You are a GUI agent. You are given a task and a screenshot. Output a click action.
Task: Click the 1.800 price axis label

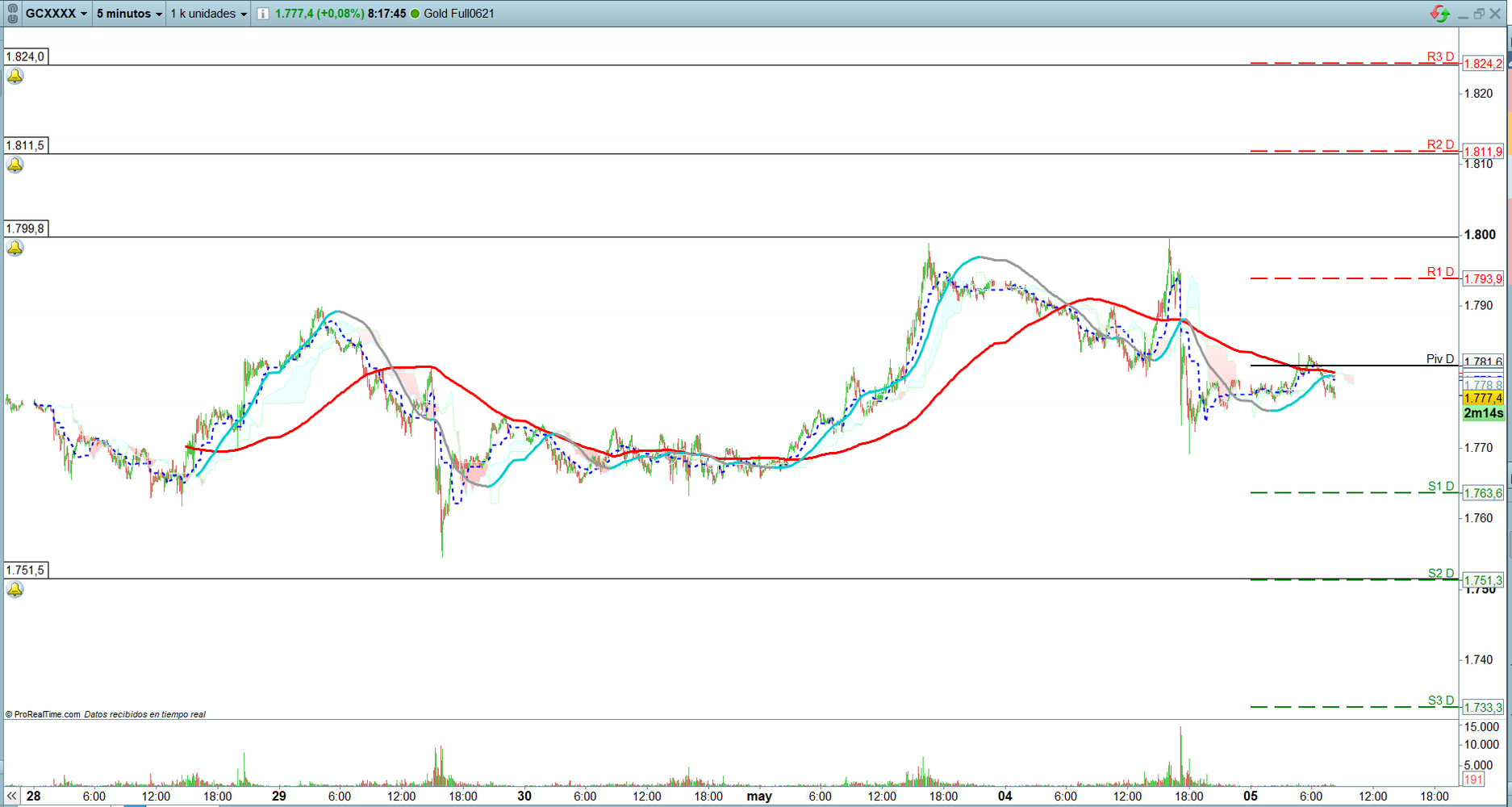click(1480, 235)
